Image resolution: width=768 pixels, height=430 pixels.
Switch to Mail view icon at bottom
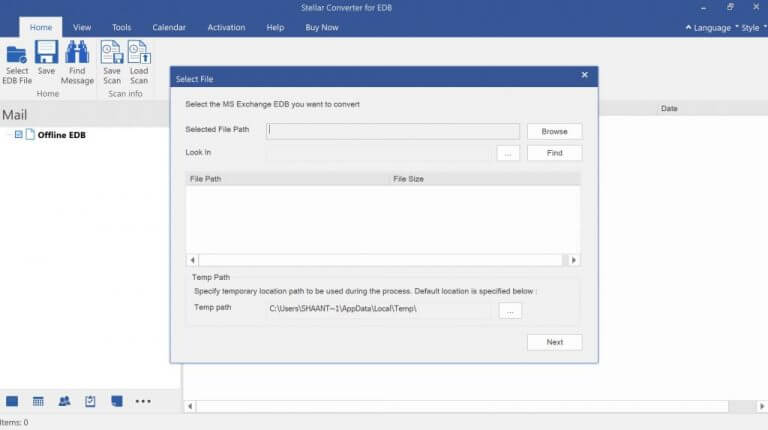tap(12, 401)
